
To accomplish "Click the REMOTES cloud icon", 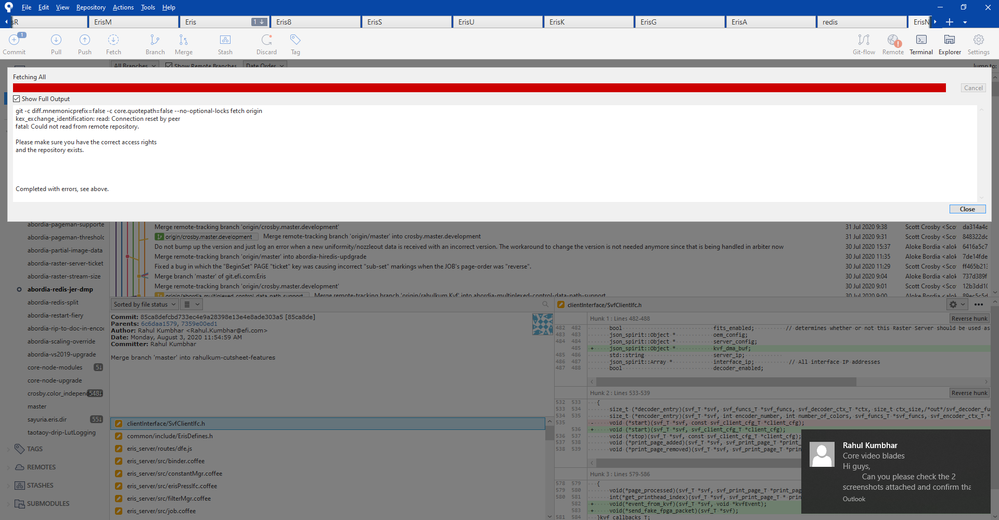I will (19, 467).
